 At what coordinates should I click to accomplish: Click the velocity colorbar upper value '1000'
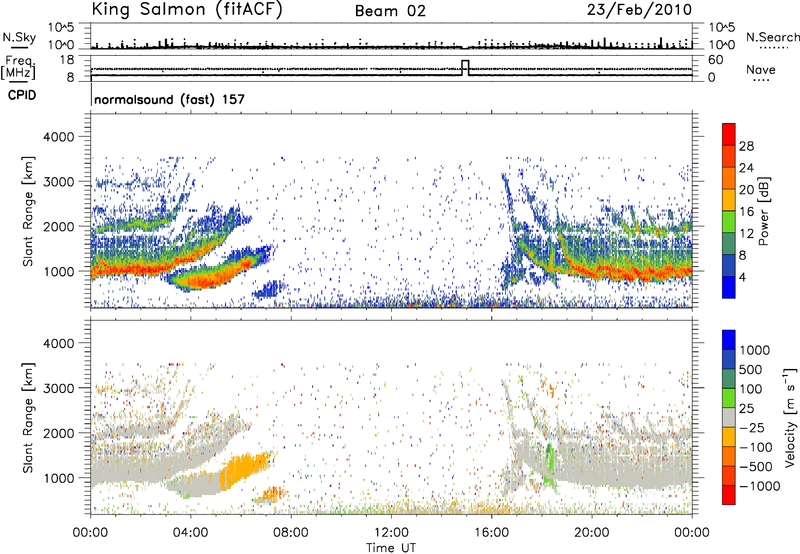click(x=754, y=350)
